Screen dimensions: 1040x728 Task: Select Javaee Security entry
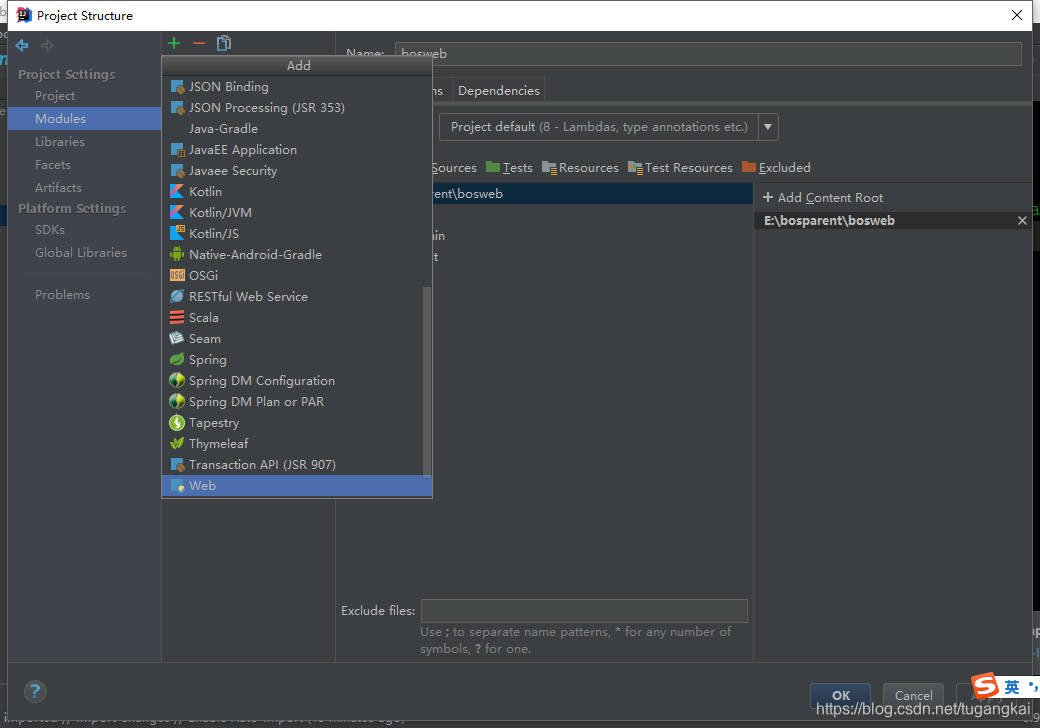[296, 170]
